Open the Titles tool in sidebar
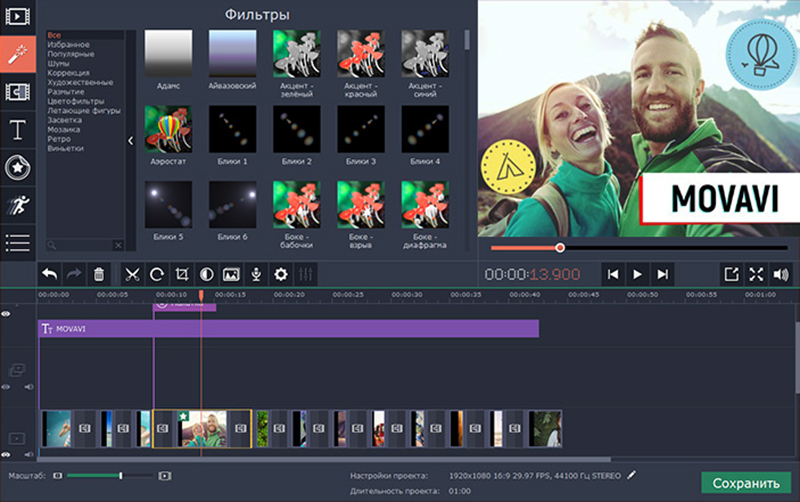 [18, 129]
